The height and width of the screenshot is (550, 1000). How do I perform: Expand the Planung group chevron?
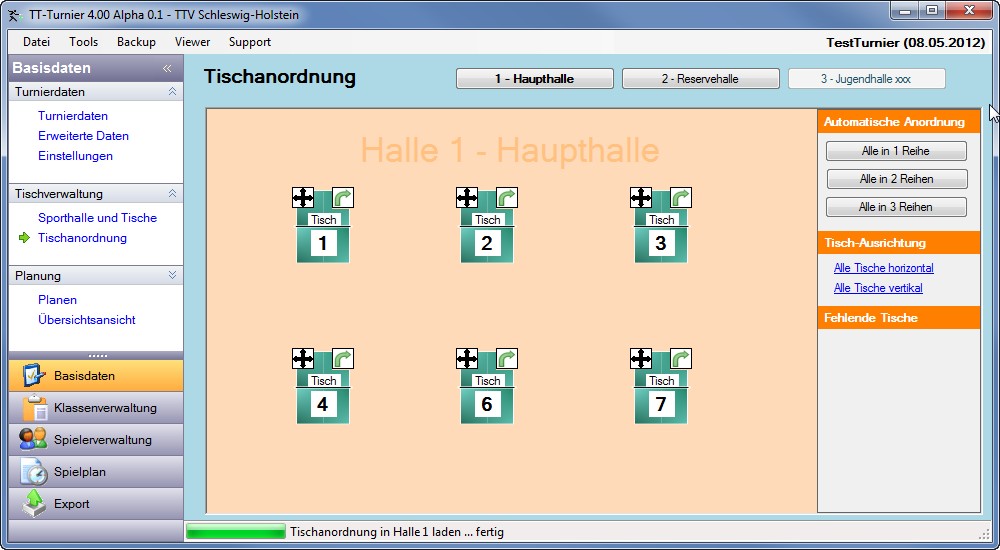click(x=172, y=276)
